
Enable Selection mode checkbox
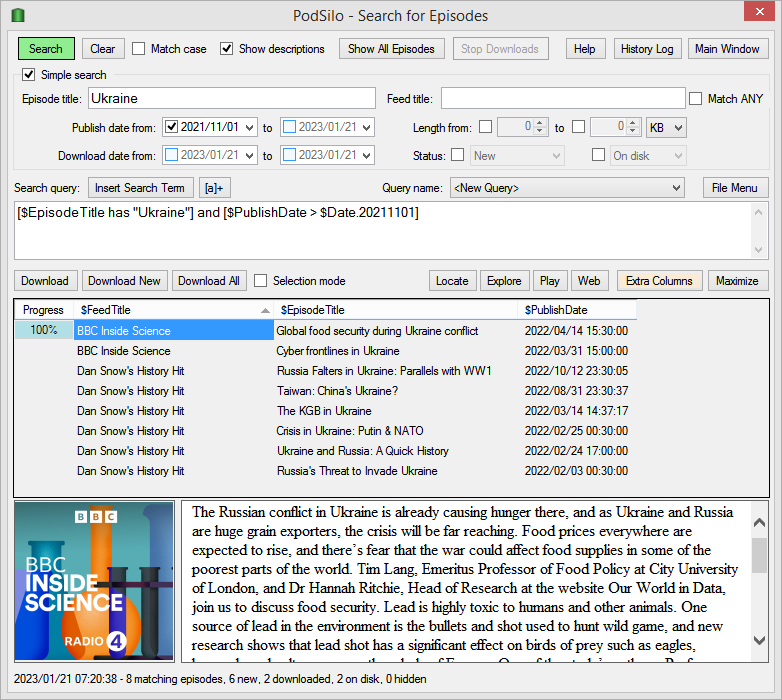260,281
